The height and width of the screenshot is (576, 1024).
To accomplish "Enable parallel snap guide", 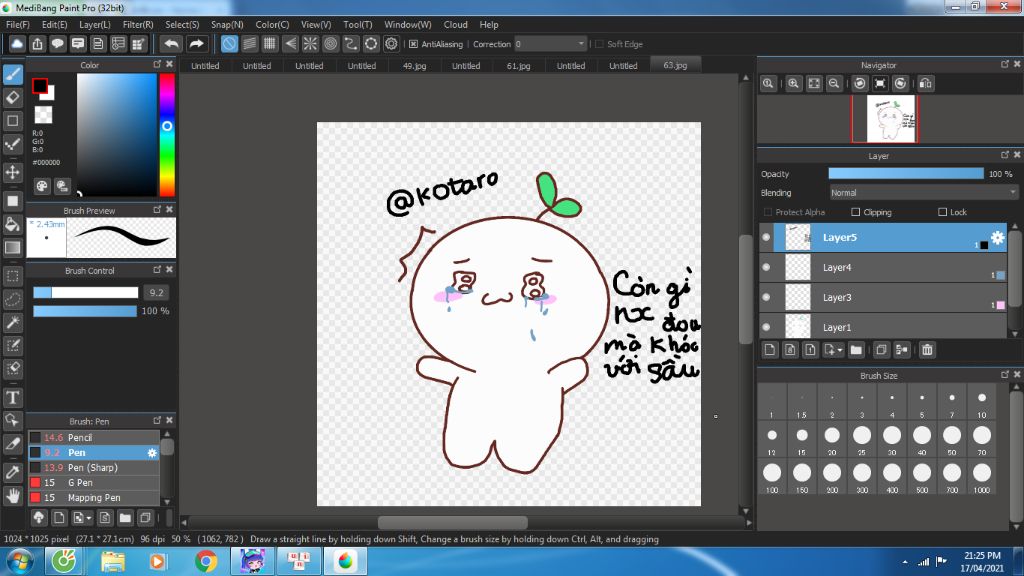I will tap(249, 44).
